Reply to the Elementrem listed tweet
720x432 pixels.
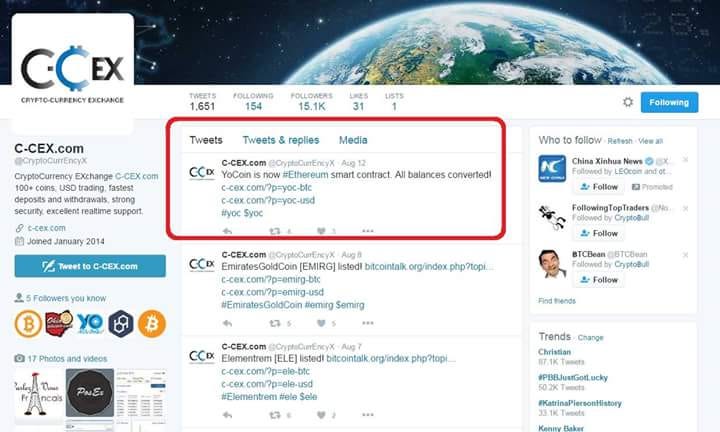click(227, 415)
